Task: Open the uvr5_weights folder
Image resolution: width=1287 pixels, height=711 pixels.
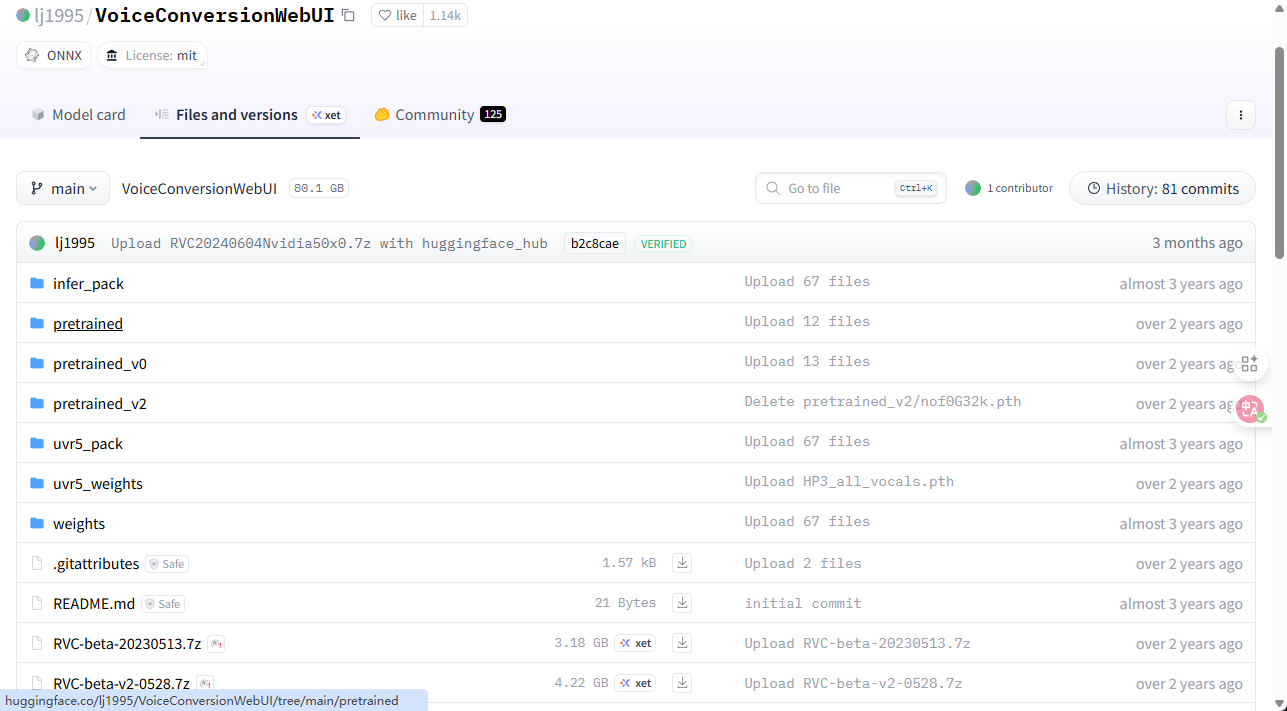Action: [x=98, y=484]
